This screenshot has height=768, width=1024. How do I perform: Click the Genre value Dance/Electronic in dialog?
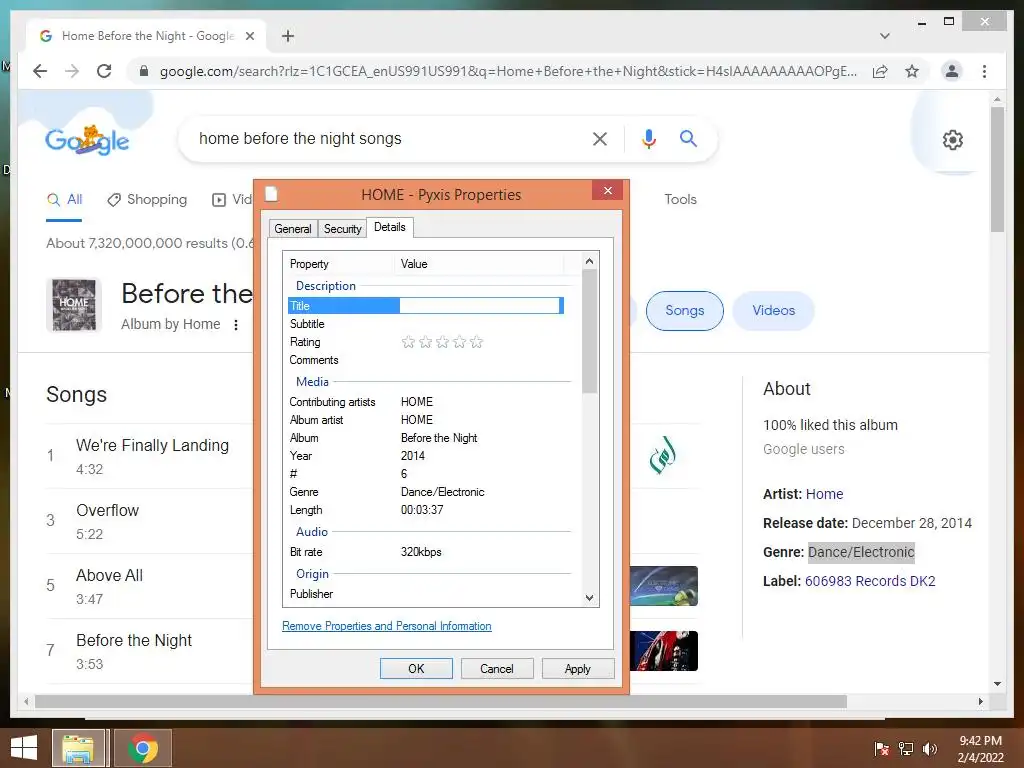(x=442, y=492)
